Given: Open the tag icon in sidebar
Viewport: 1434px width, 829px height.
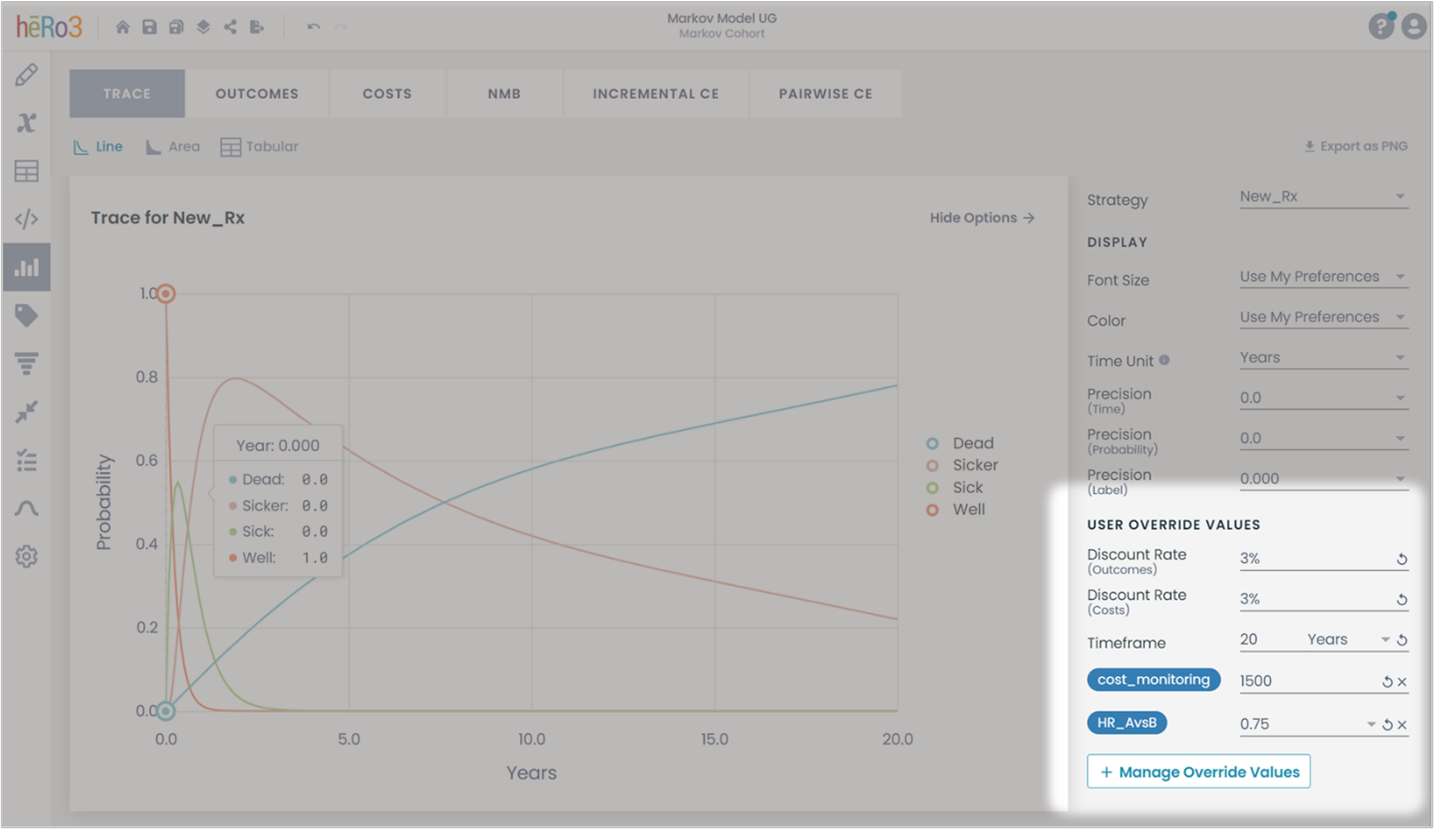Looking at the screenshot, I should pos(27,316).
